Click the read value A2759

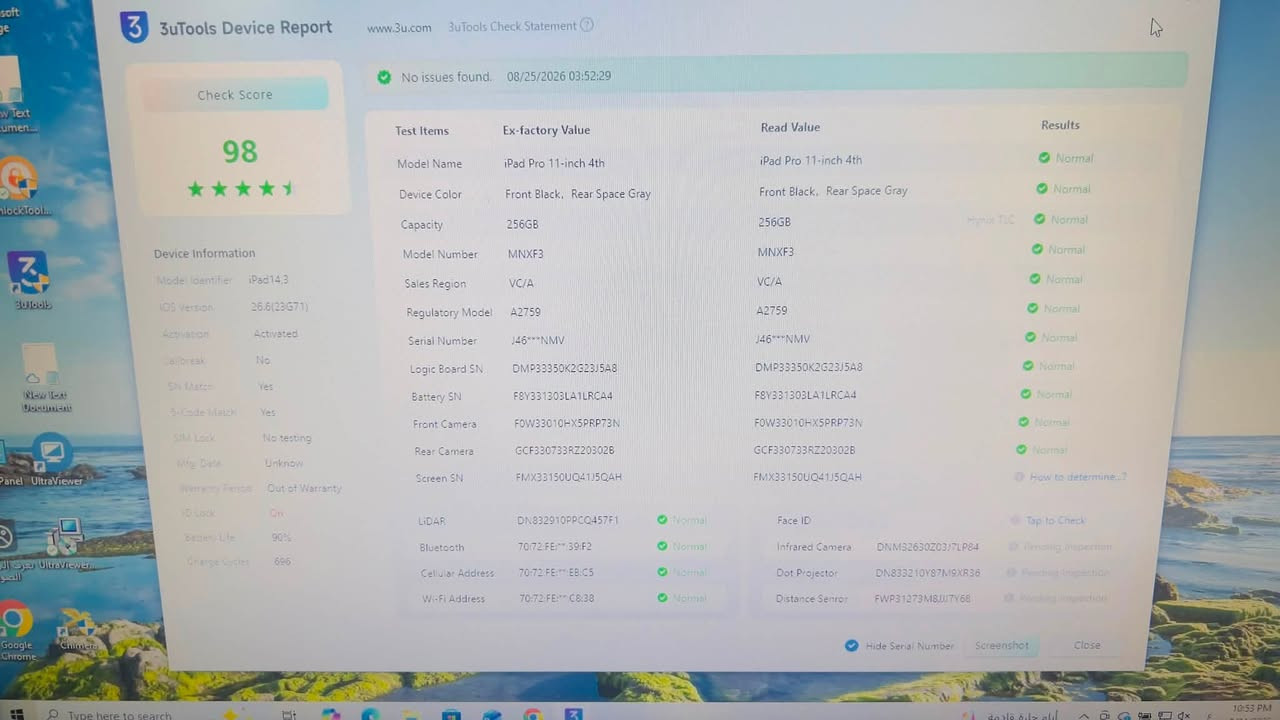tap(772, 311)
